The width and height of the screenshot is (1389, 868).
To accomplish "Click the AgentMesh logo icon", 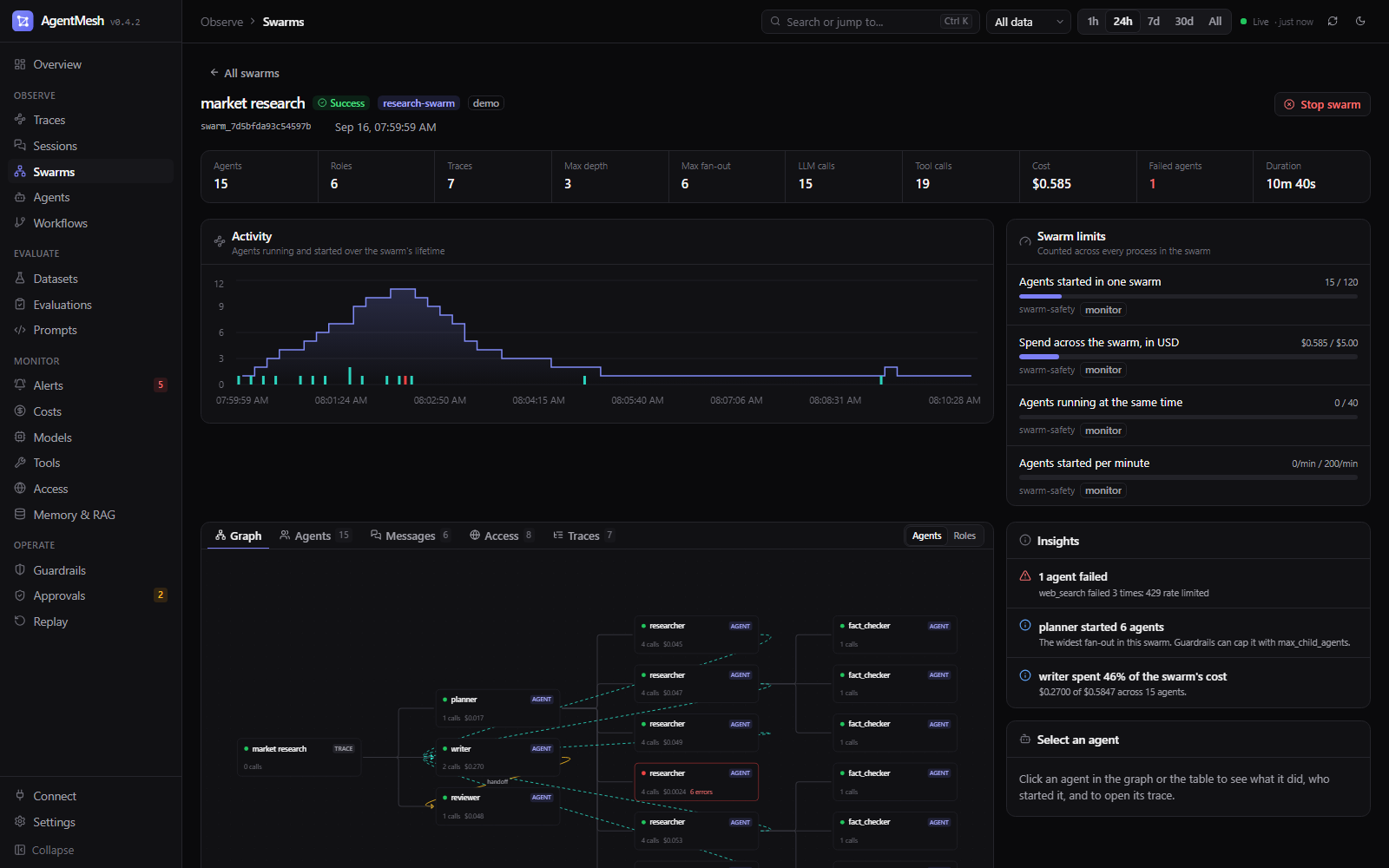I will pyautogui.click(x=23, y=21).
